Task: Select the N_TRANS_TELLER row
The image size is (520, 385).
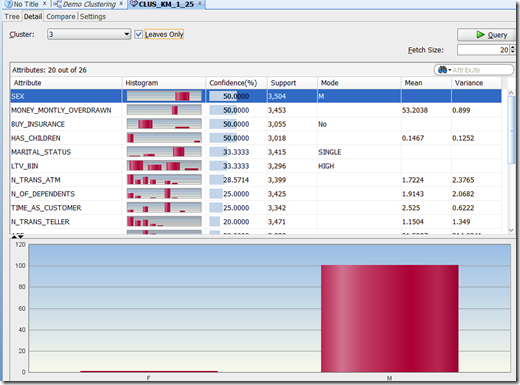Action: (x=256, y=222)
